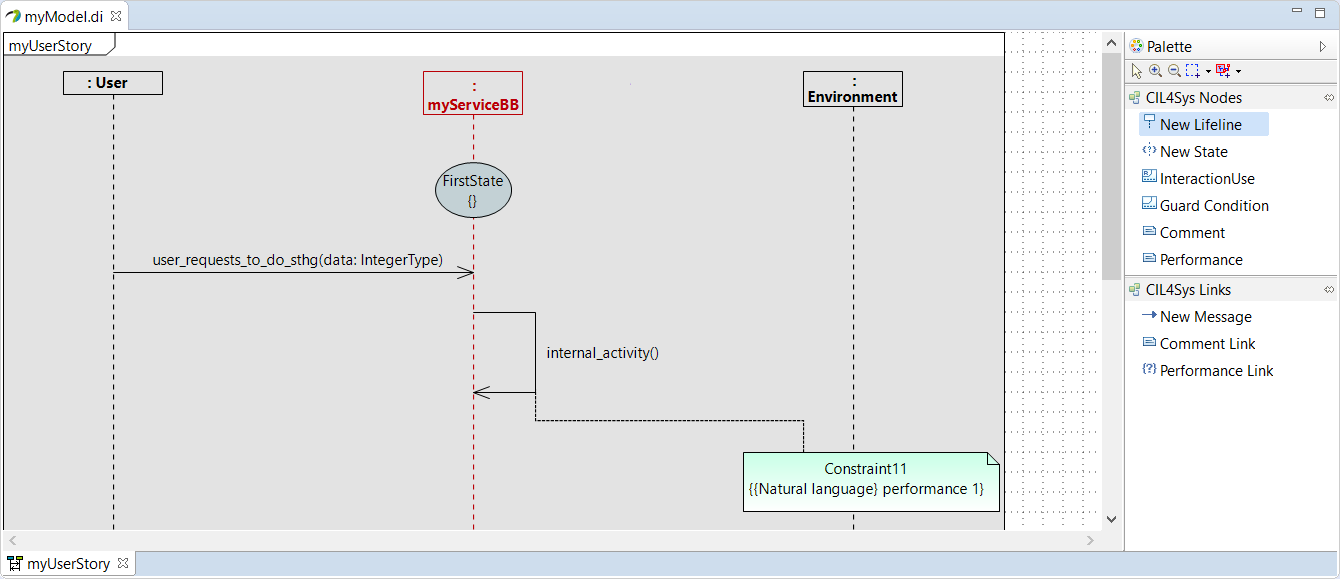Screen dimensions: 1340x579
Task: Select the New Message link tool
Action: (x=1197, y=317)
